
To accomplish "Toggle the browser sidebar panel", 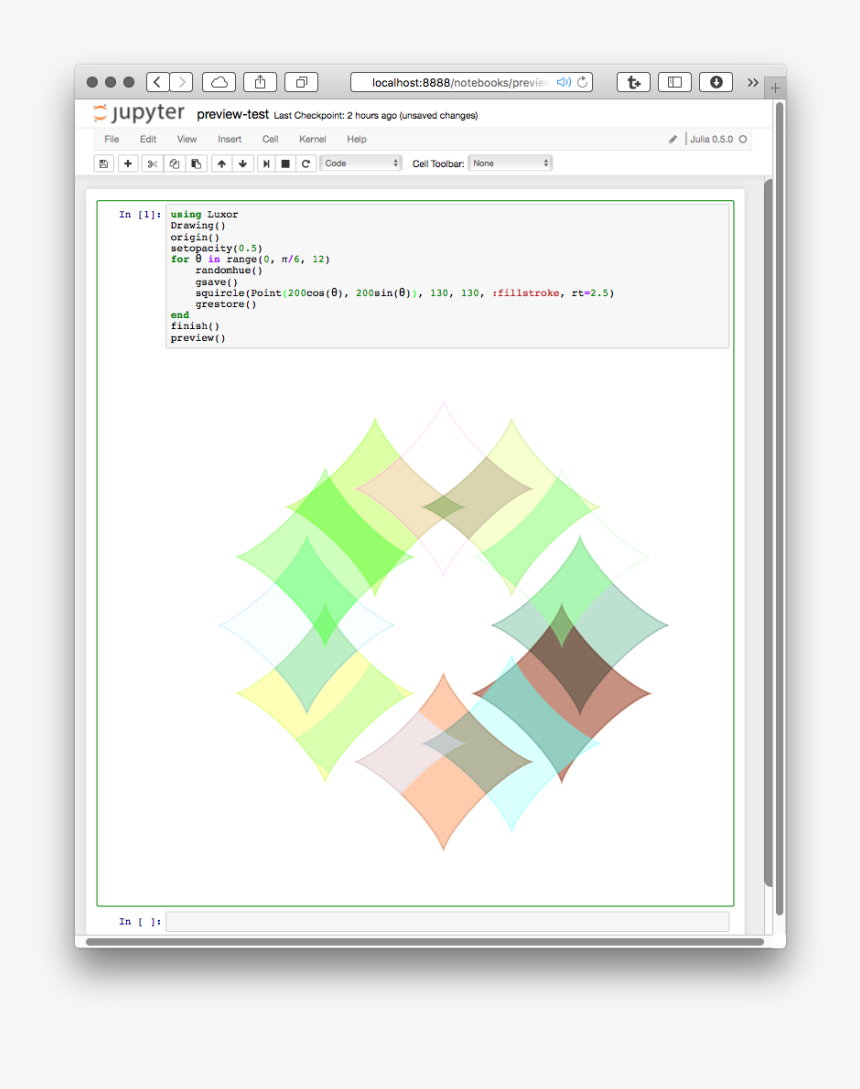I will pos(674,82).
